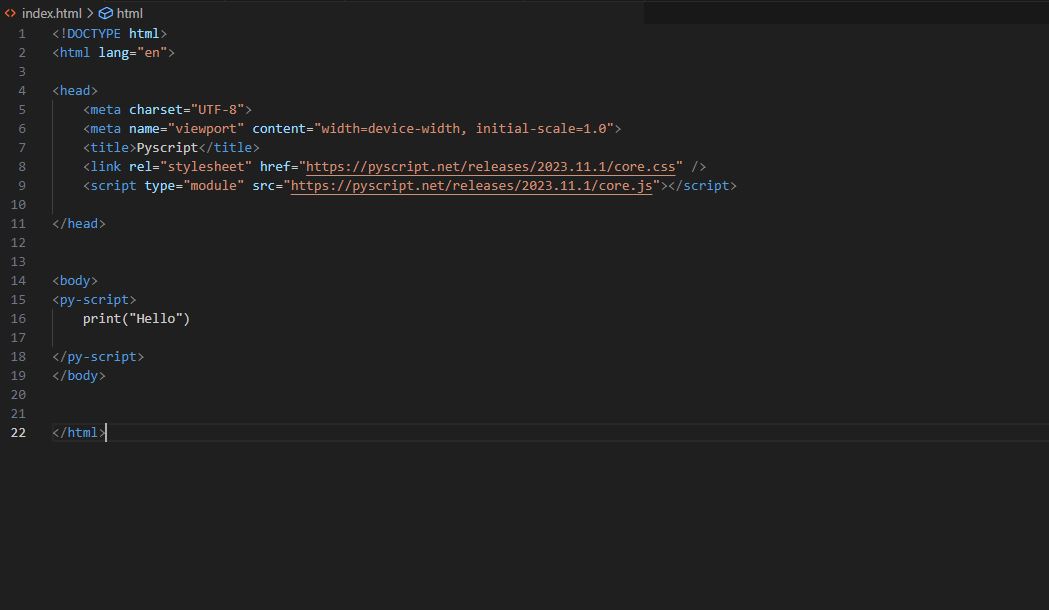Open the html element breadcrumb dropdown

[130, 13]
